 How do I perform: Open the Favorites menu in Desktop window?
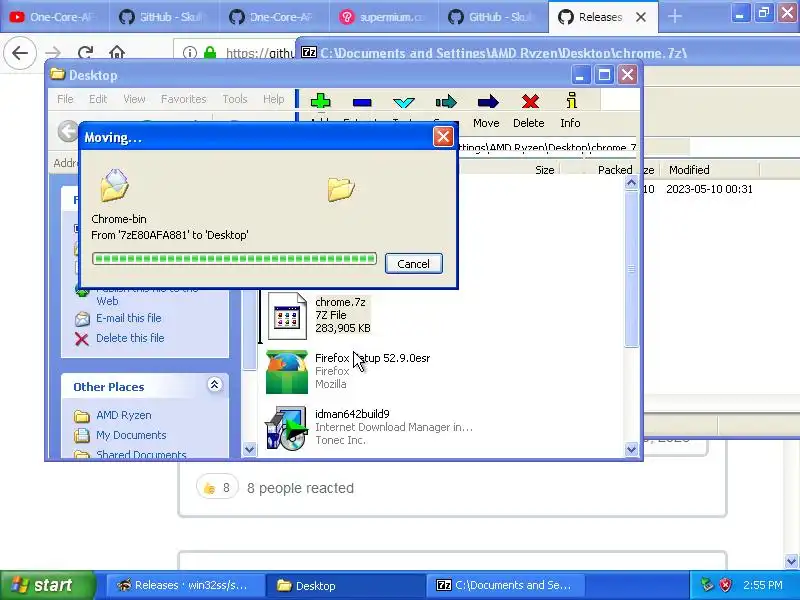point(183,99)
